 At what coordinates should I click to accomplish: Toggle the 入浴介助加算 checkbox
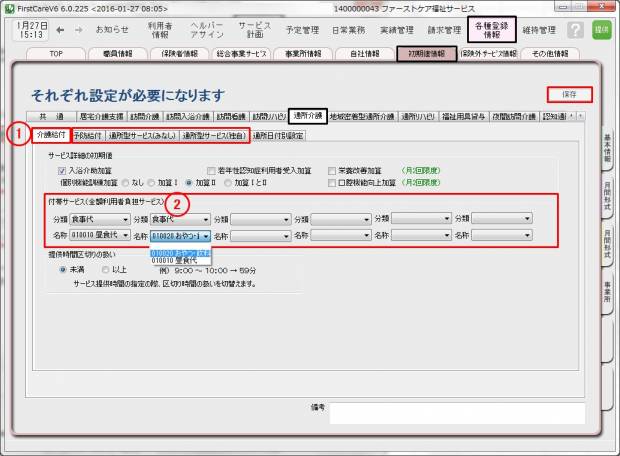(x=63, y=171)
